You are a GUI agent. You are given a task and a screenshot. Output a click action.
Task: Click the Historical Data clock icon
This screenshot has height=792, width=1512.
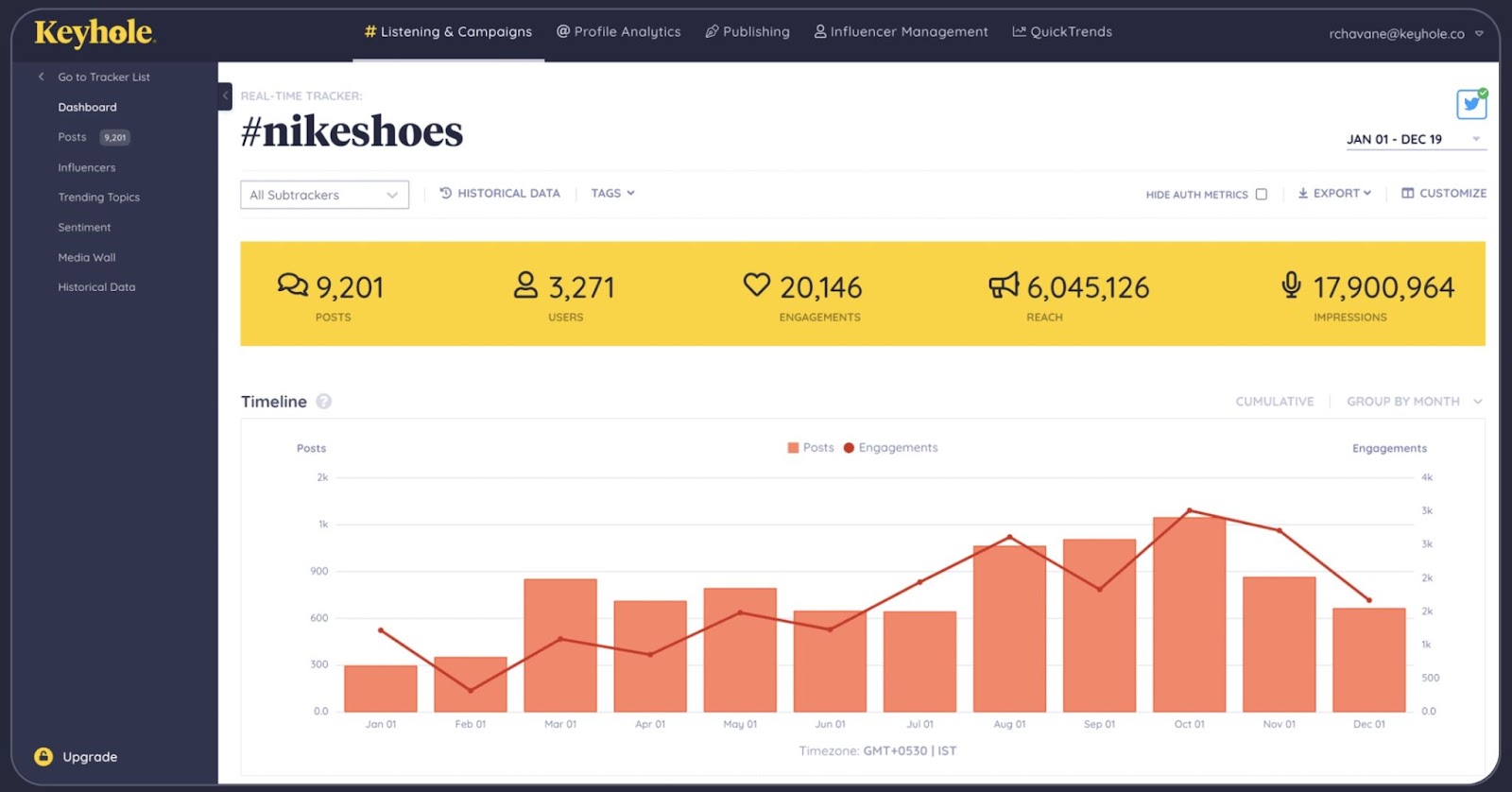(446, 193)
